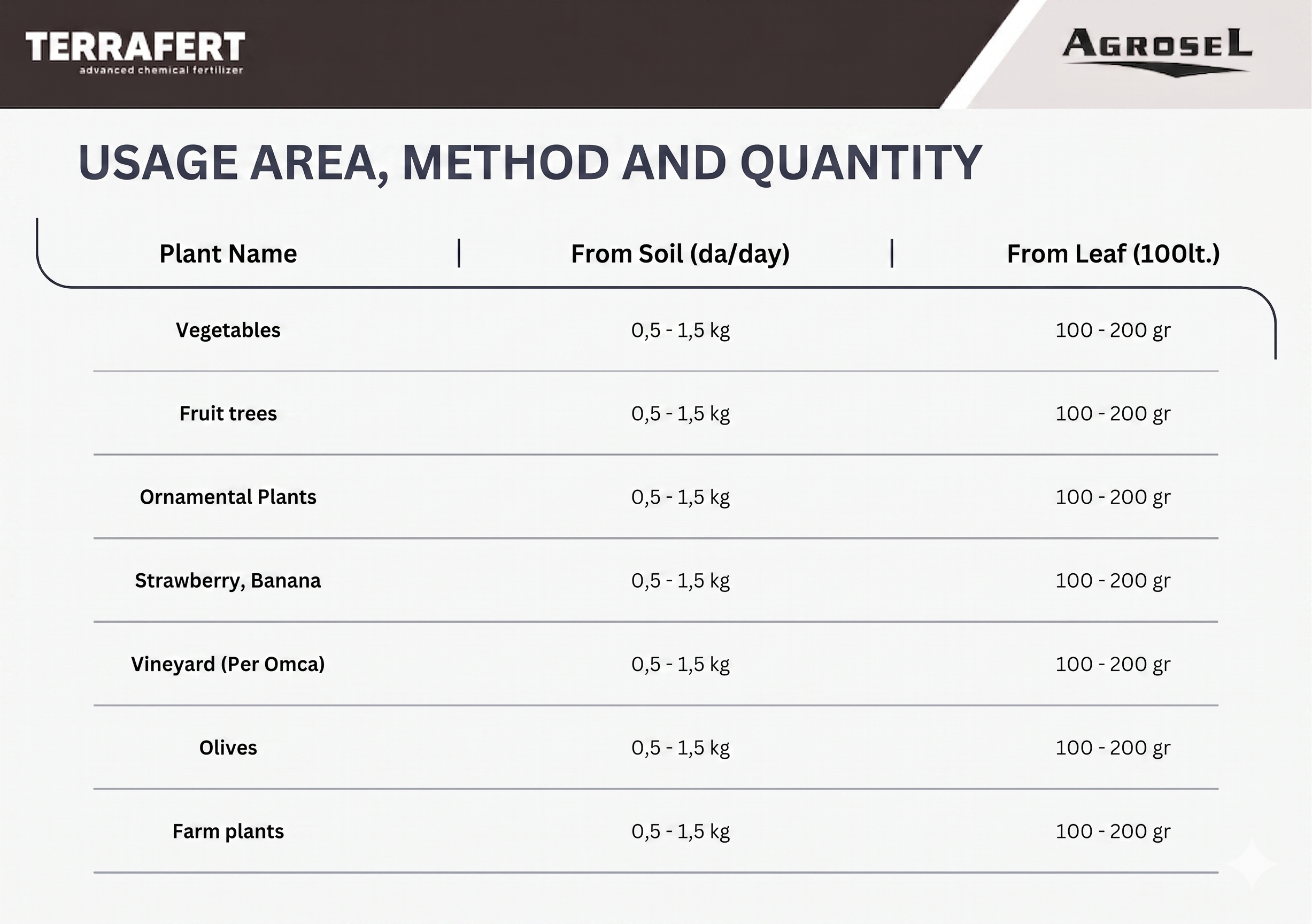Click the Agrosel logo

pyautogui.click(x=1156, y=50)
